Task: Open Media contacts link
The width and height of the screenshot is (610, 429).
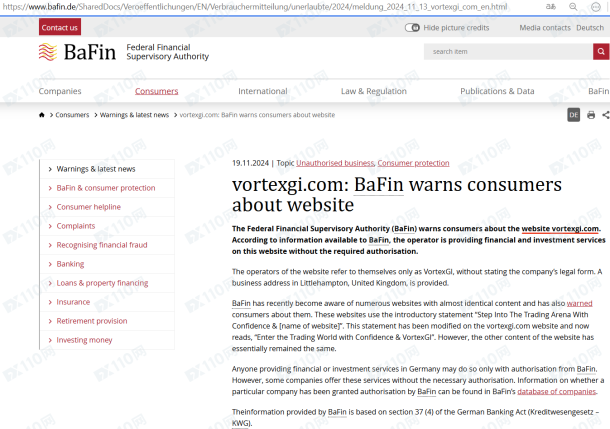Action: click(x=545, y=28)
